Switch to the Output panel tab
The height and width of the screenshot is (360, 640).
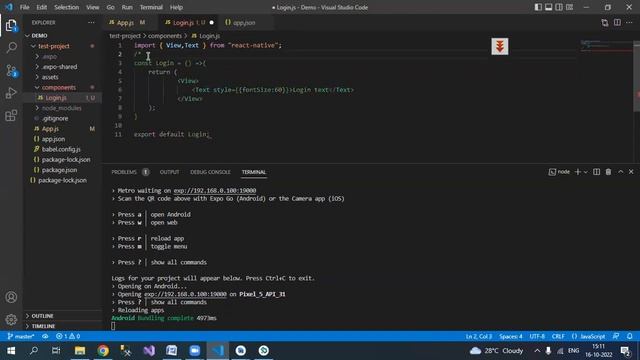(x=169, y=172)
